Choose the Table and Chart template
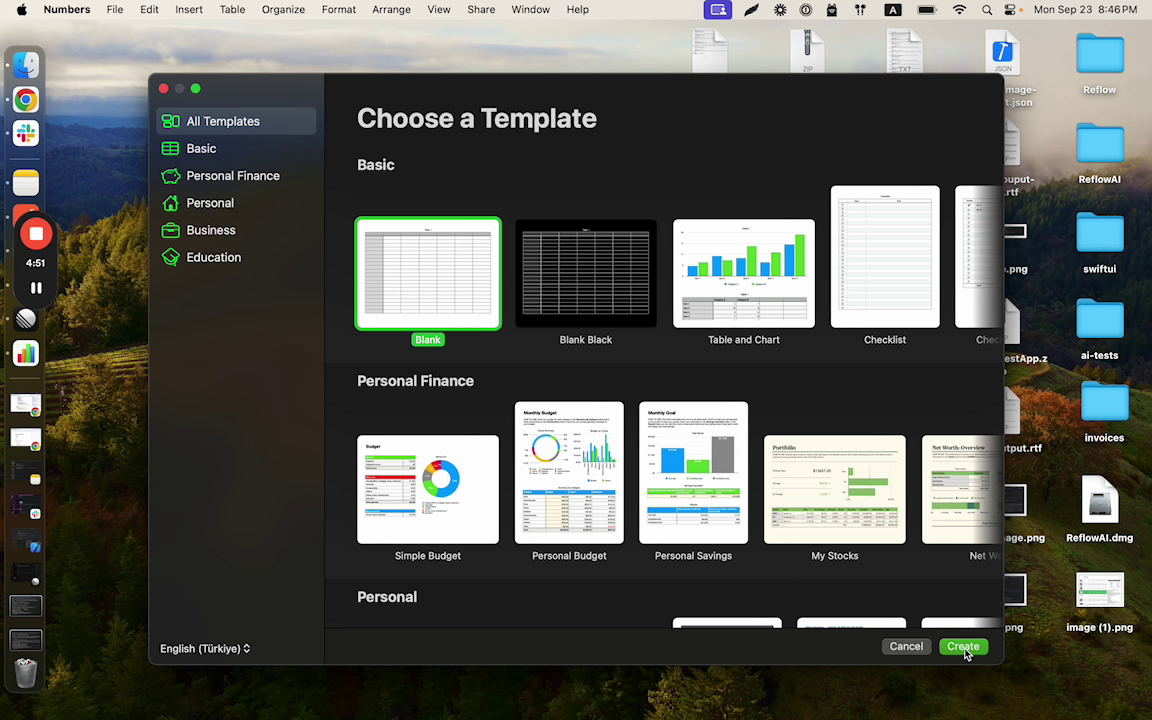The width and height of the screenshot is (1152, 720). (x=744, y=273)
